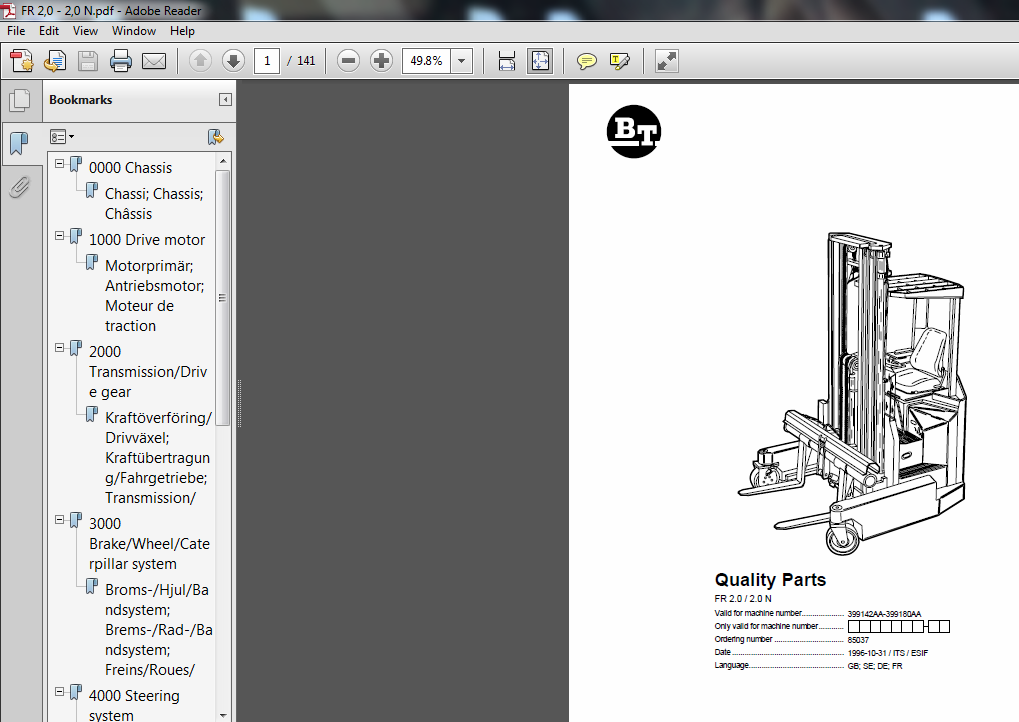The image size is (1019, 722).
Task: Switch to read mode fullscreen icon
Action: click(667, 61)
